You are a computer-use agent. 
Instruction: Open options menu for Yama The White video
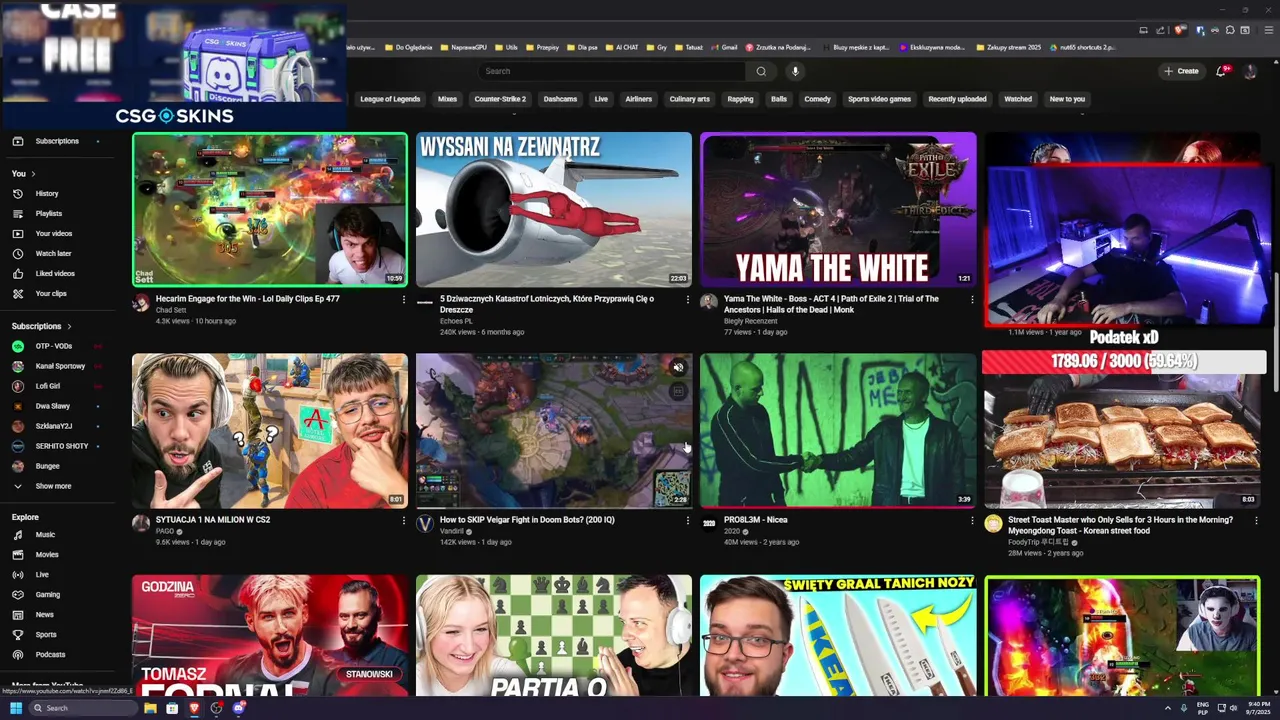(971, 299)
